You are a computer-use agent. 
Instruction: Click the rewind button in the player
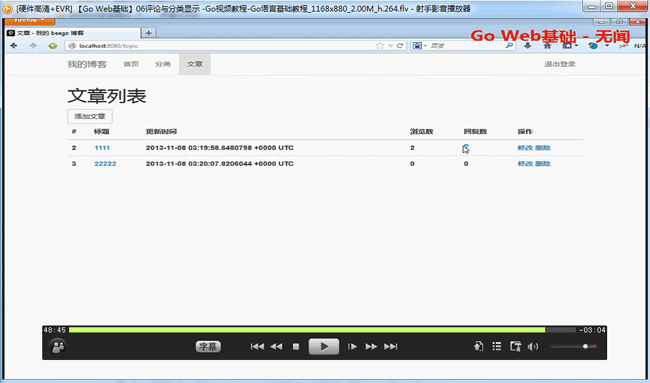coord(276,347)
